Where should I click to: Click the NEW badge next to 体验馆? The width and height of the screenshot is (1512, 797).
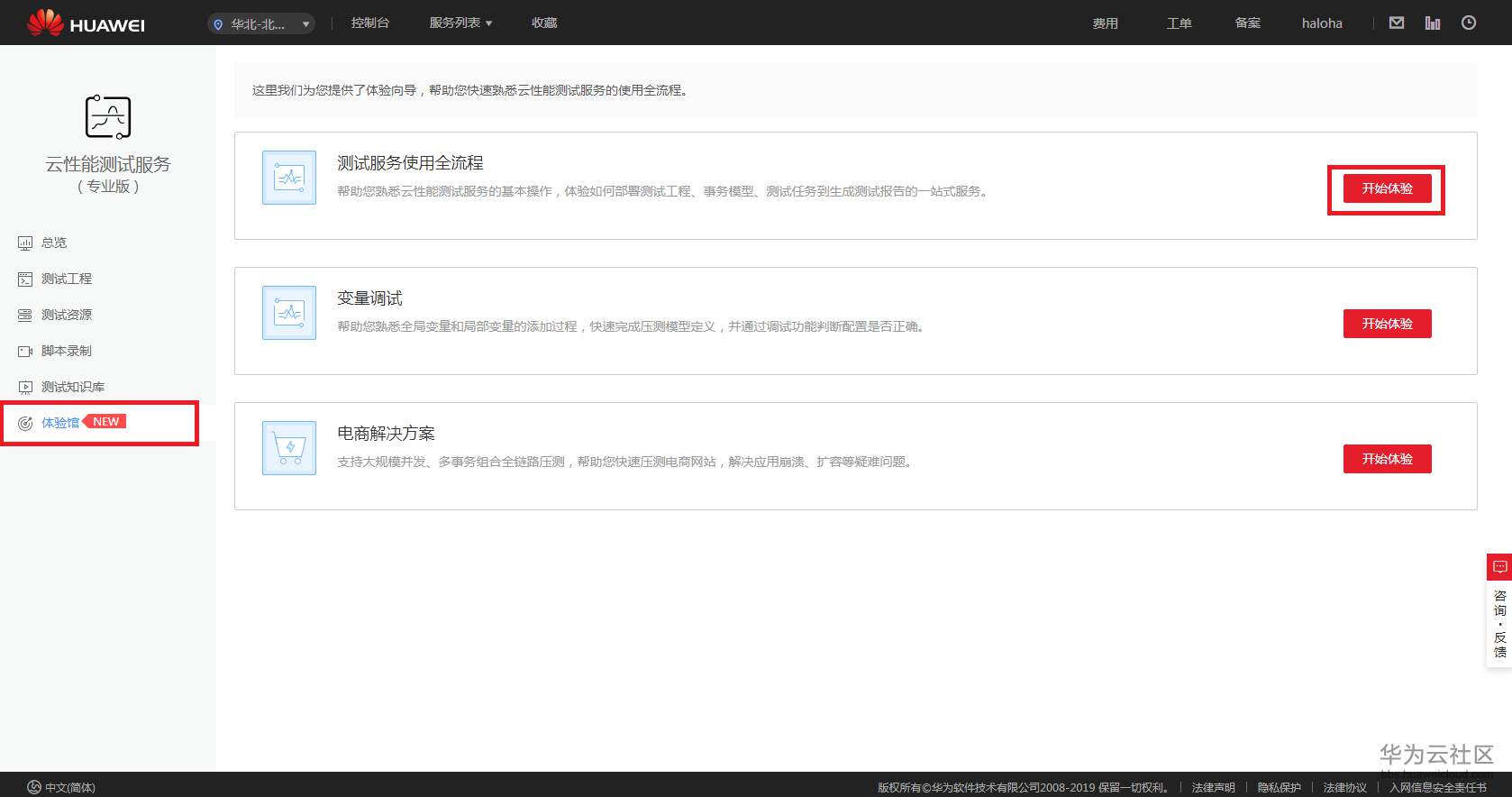pos(105,422)
